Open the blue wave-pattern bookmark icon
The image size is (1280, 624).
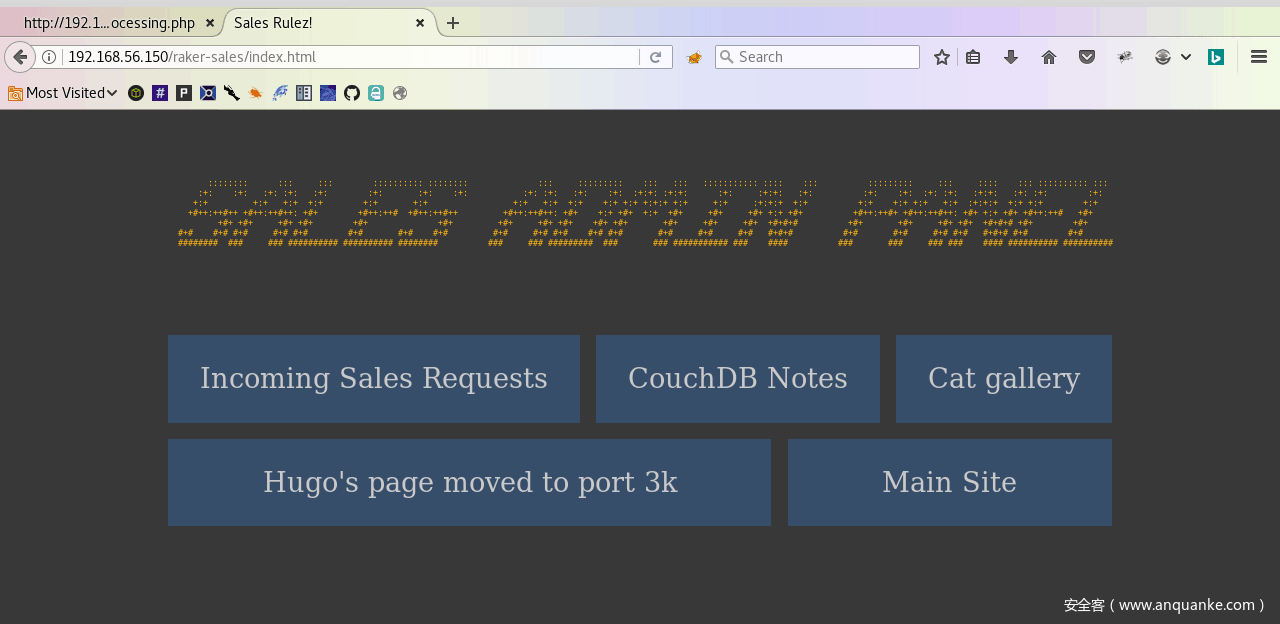[328, 93]
